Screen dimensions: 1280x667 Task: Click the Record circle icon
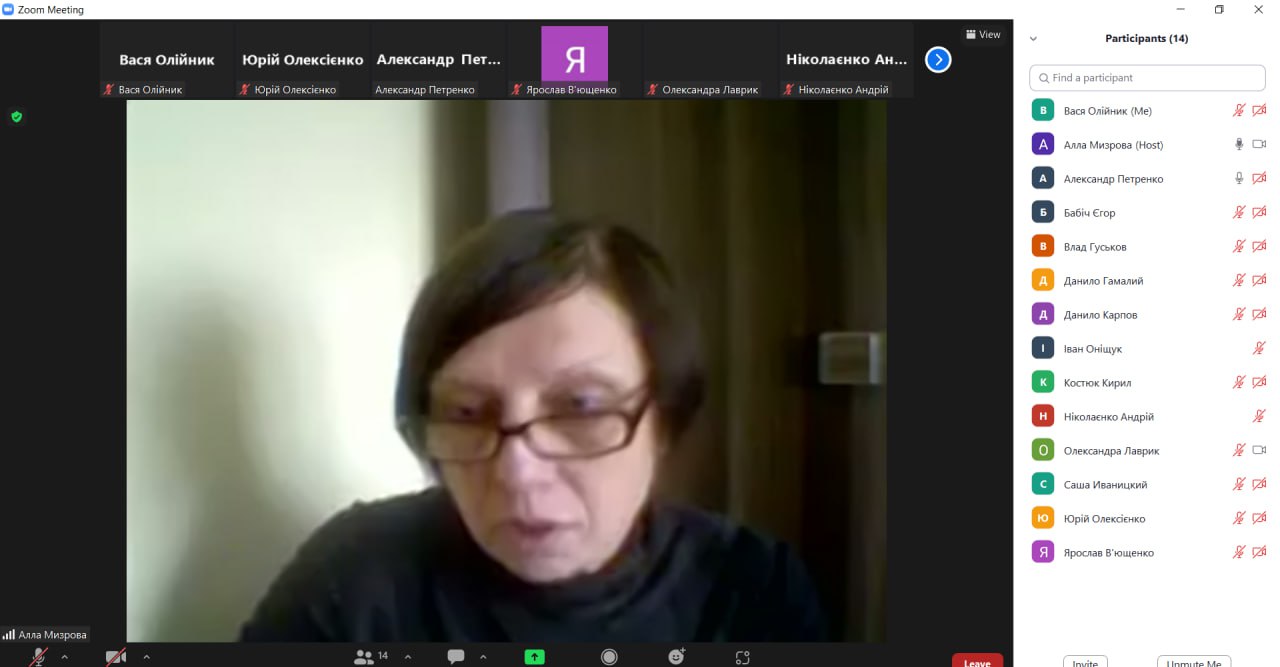coord(609,657)
